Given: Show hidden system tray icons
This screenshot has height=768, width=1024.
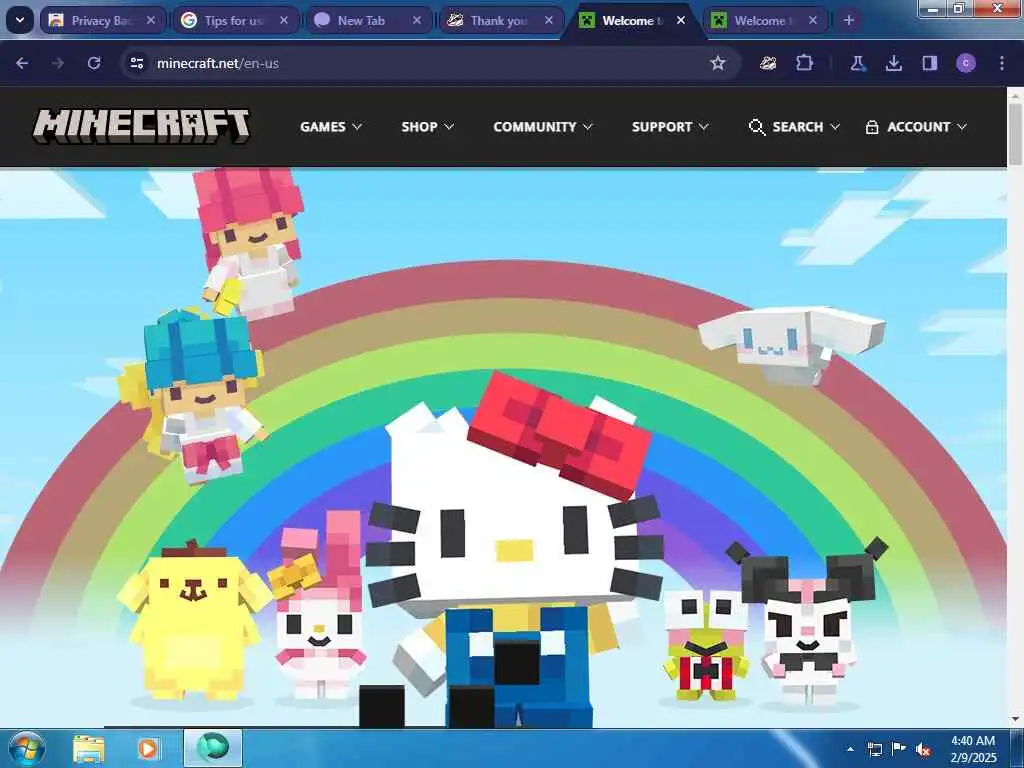Looking at the screenshot, I should pos(850,749).
